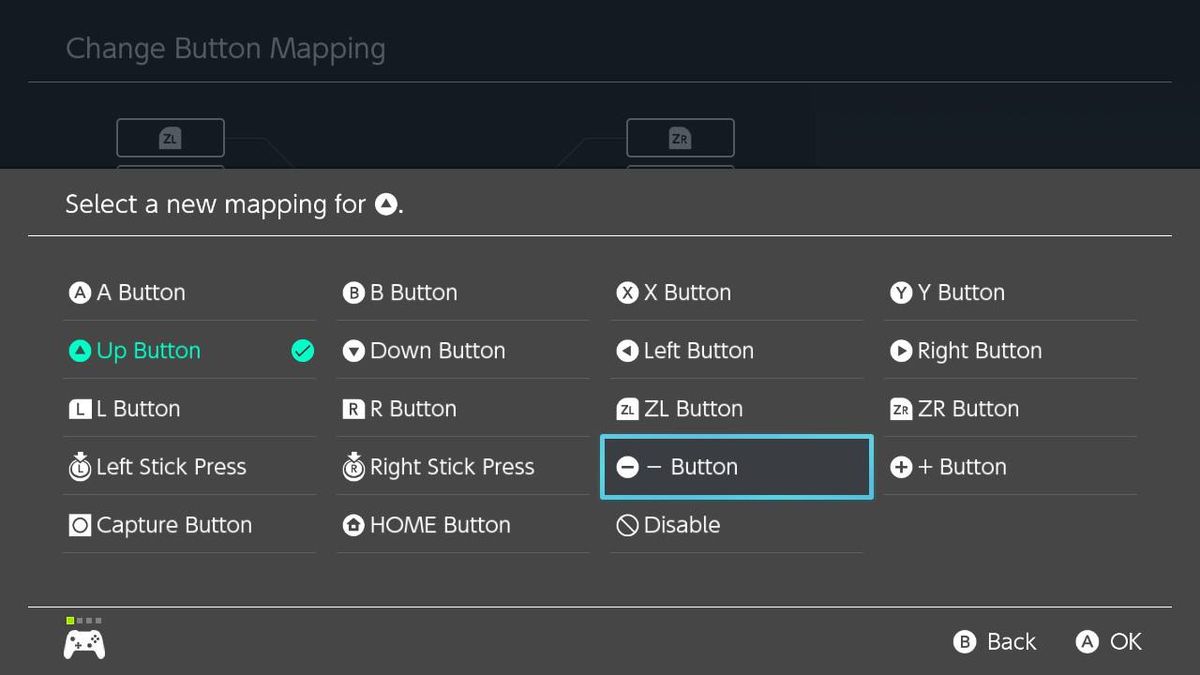Open the ZR button mapping at top
This screenshot has width=1200, height=675.
point(680,137)
